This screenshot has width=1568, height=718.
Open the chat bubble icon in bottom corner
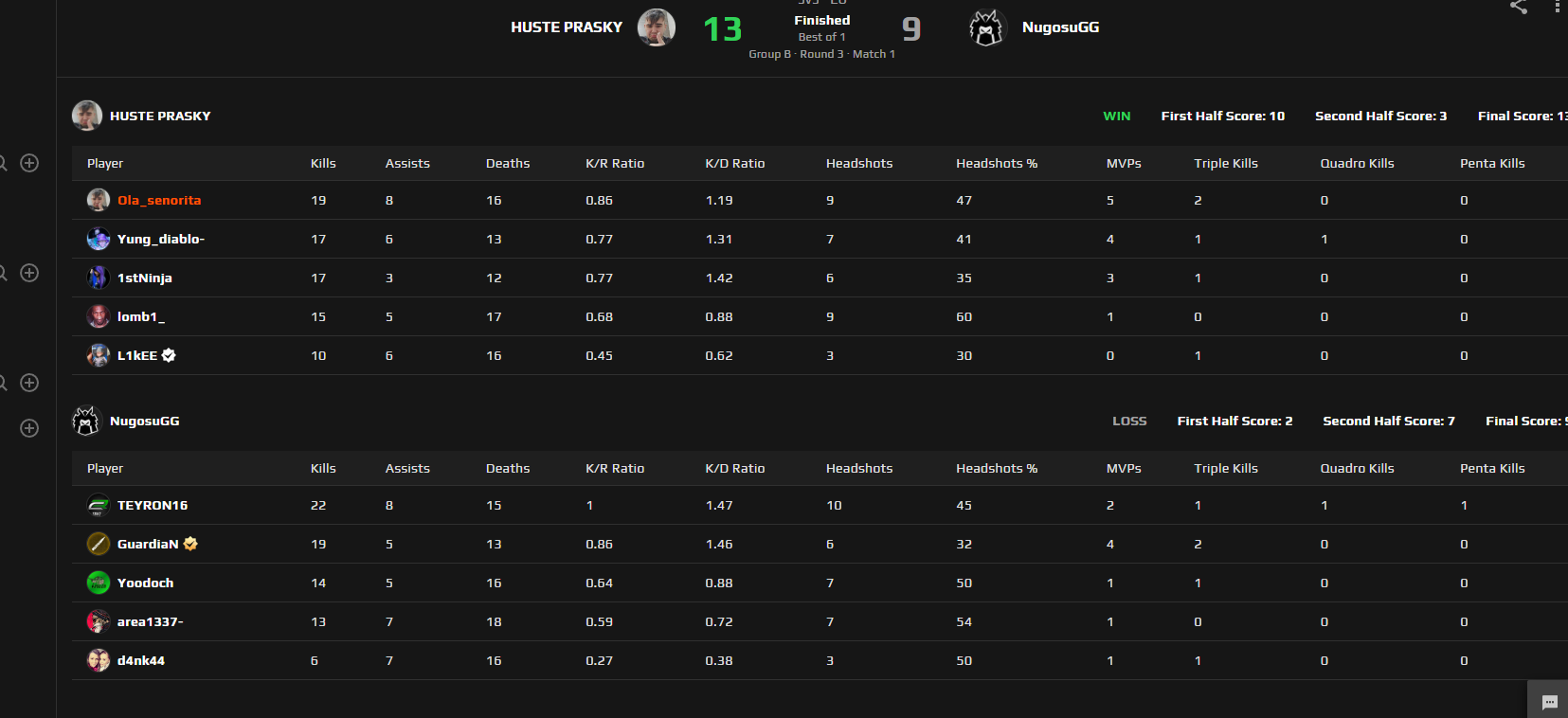click(x=1549, y=702)
